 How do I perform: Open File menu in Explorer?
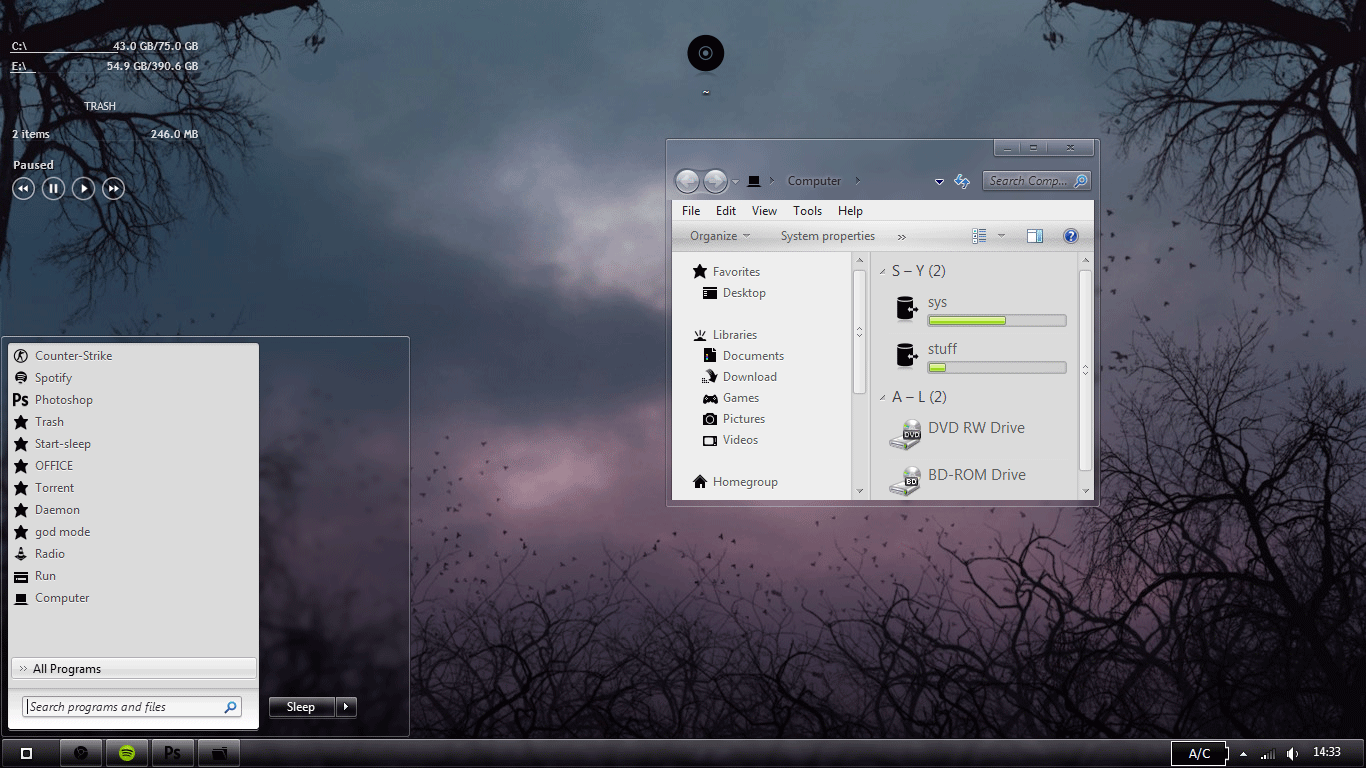click(691, 211)
